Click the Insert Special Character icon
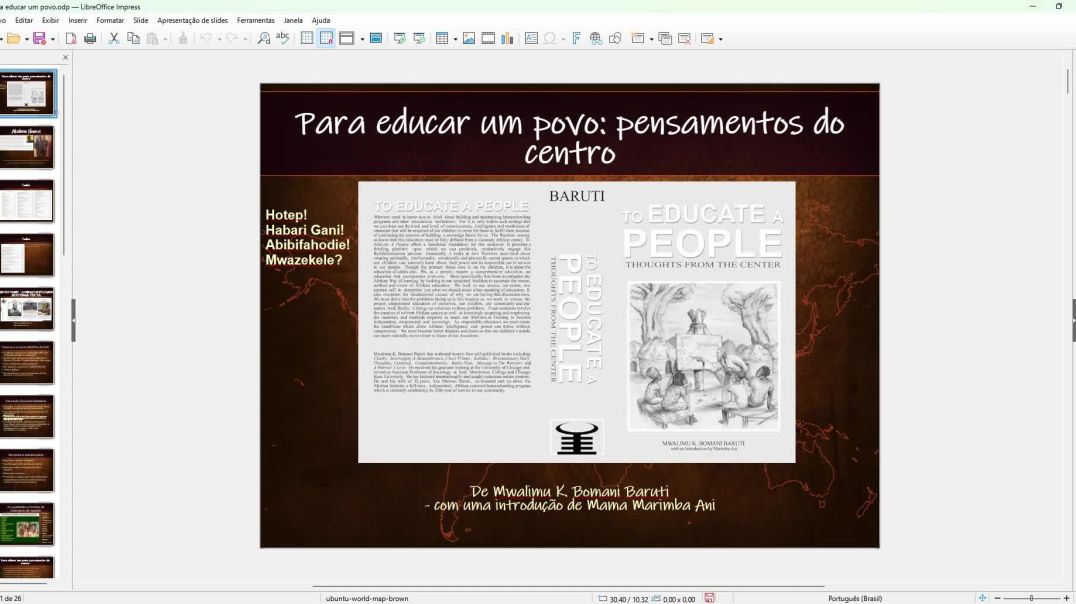 tap(550, 38)
